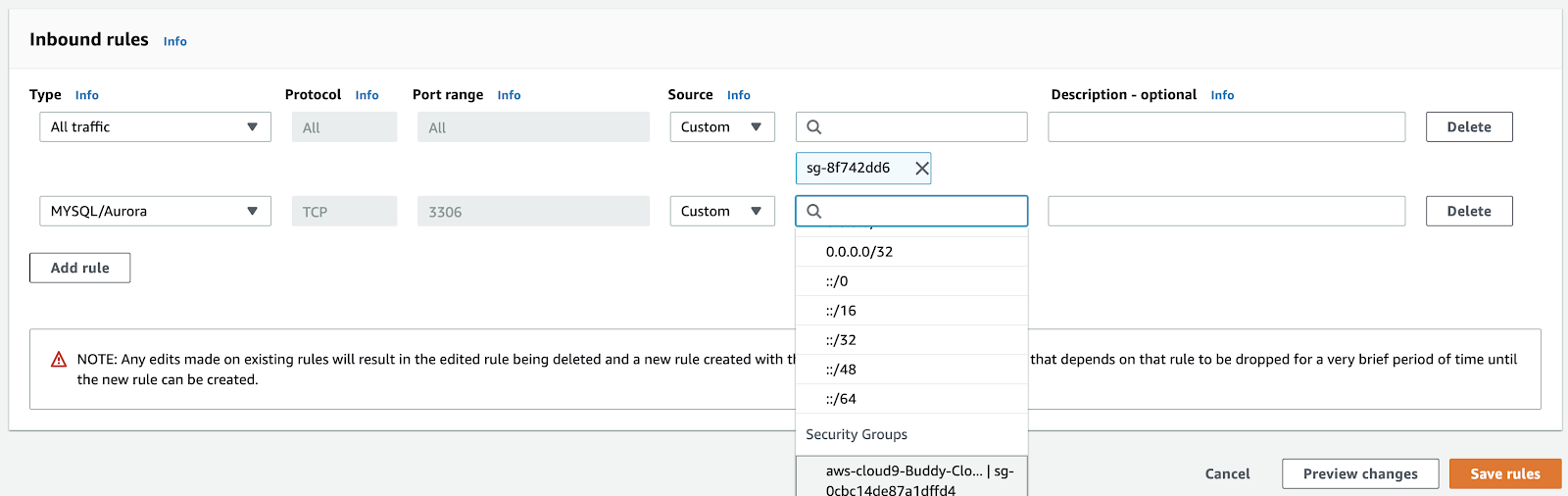Select 0.0.0.0/32 from the source list

click(911, 252)
